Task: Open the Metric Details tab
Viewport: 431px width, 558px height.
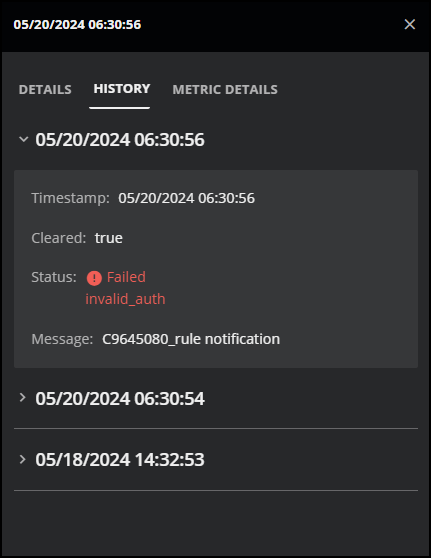Action: [x=225, y=89]
